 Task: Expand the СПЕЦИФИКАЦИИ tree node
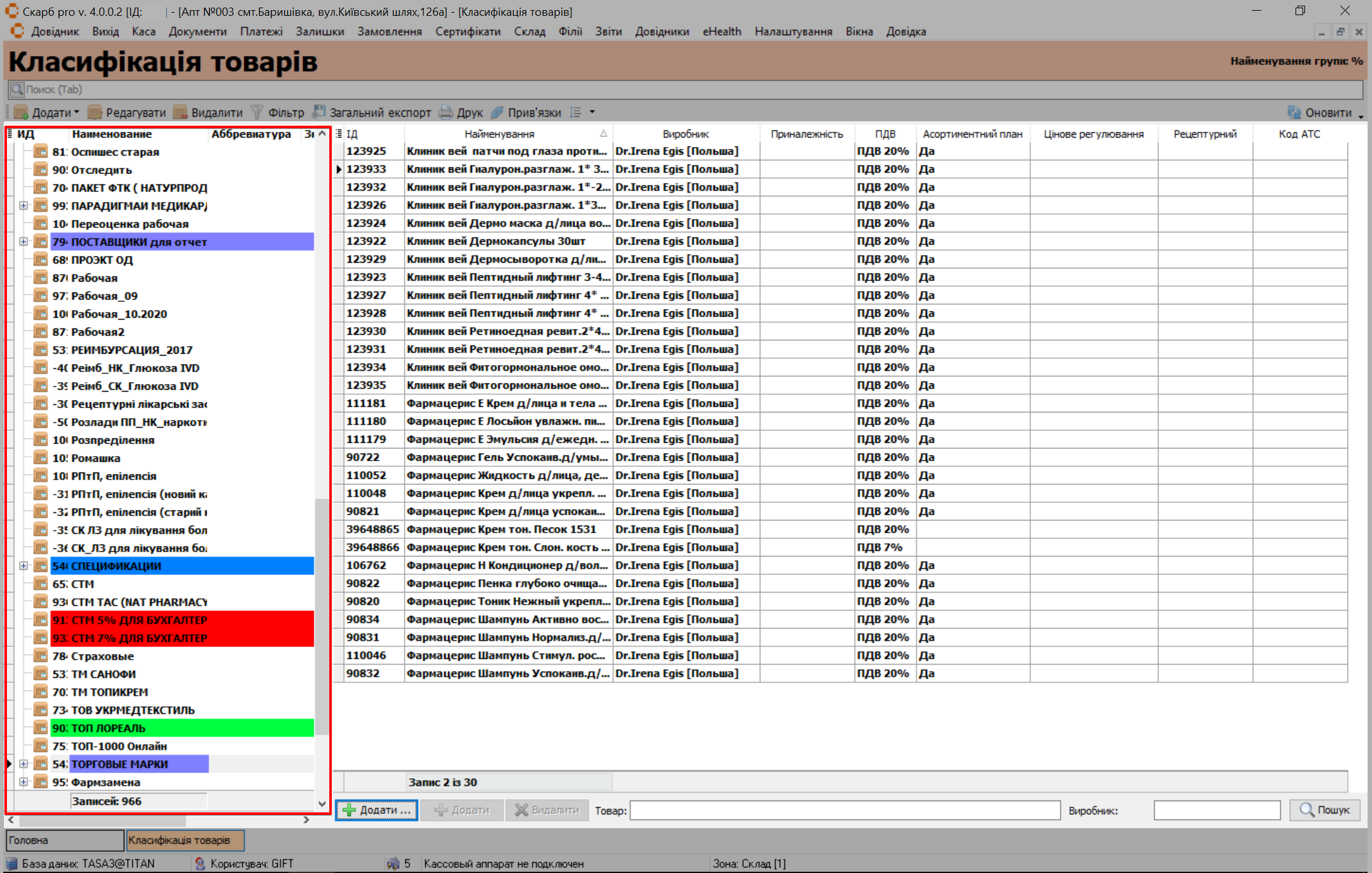click(23, 566)
